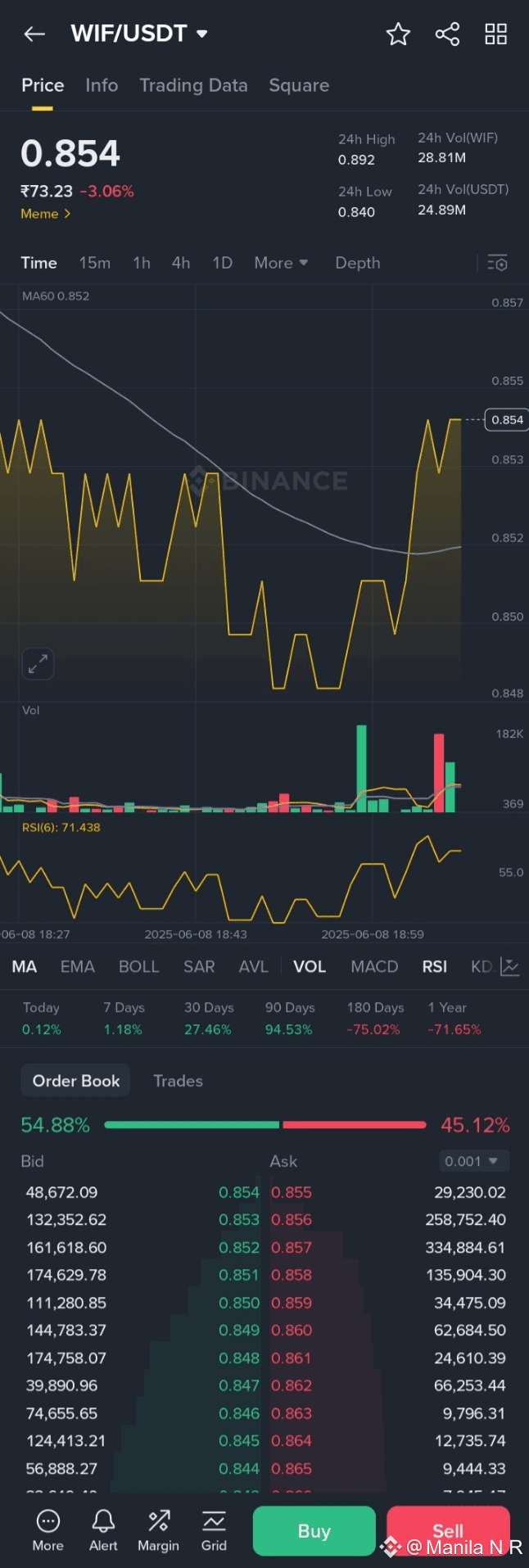Toggle KD indicator
The height and width of the screenshot is (1568, 529).
[482, 967]
